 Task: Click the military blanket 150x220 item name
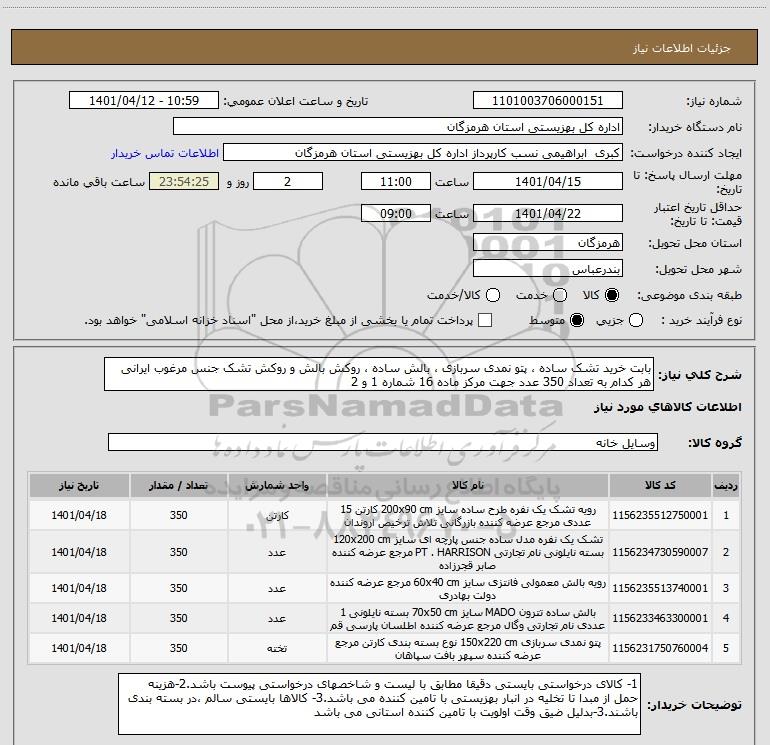468,649
